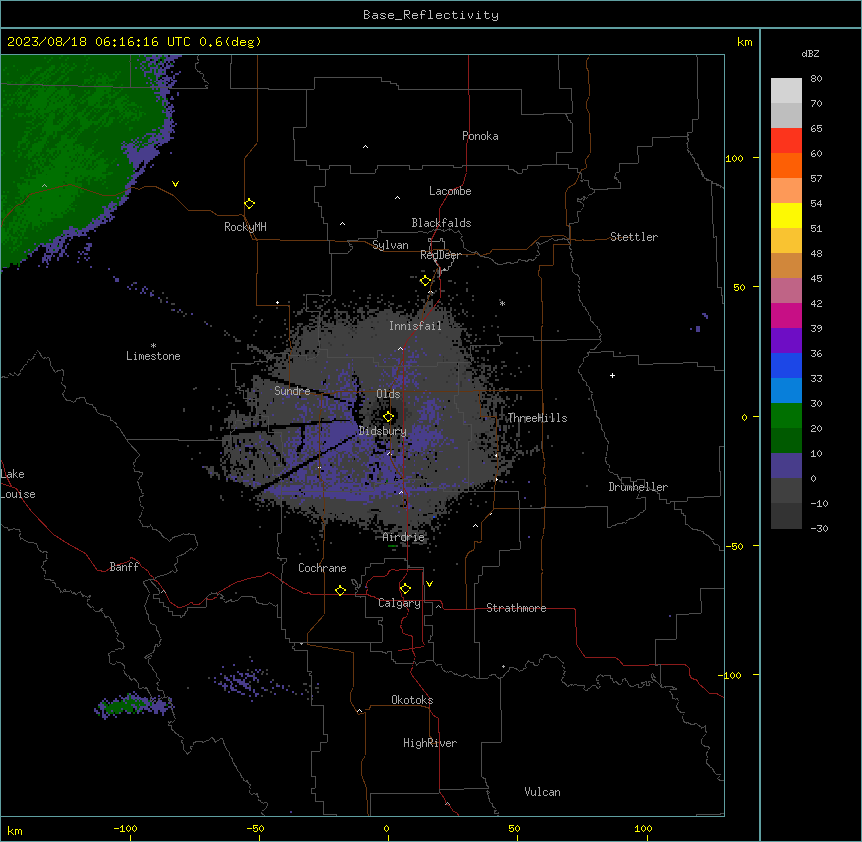Image resolution: width=862 pixels, height=842 pixels.
Task: Click the yellow diamond marker above Calgary label
Action: (405, 589)
